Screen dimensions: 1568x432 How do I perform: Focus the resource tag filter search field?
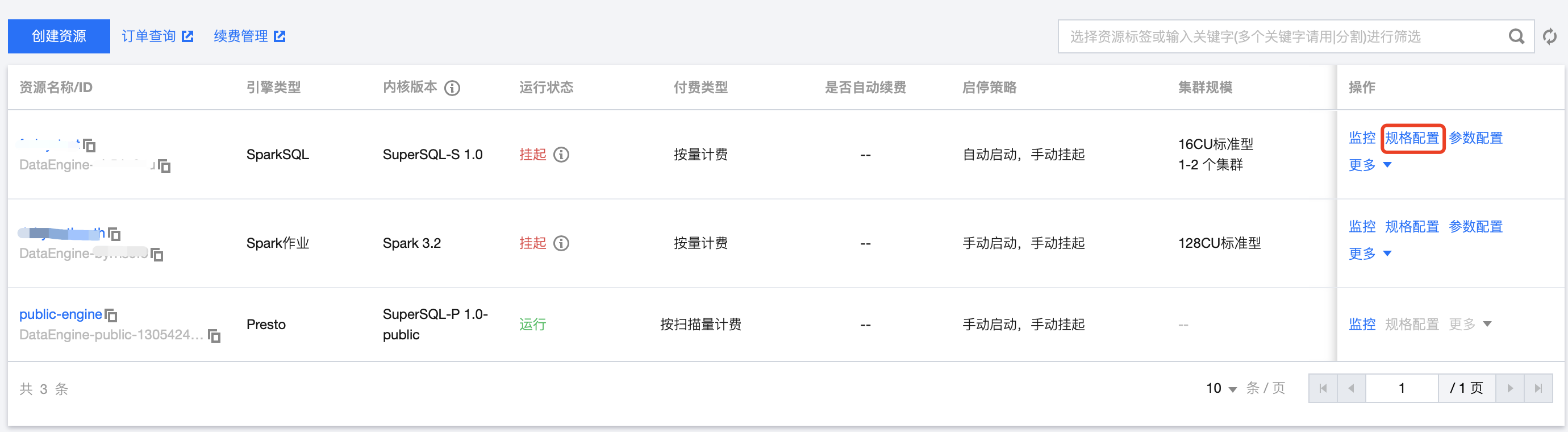coord(1278,36)
